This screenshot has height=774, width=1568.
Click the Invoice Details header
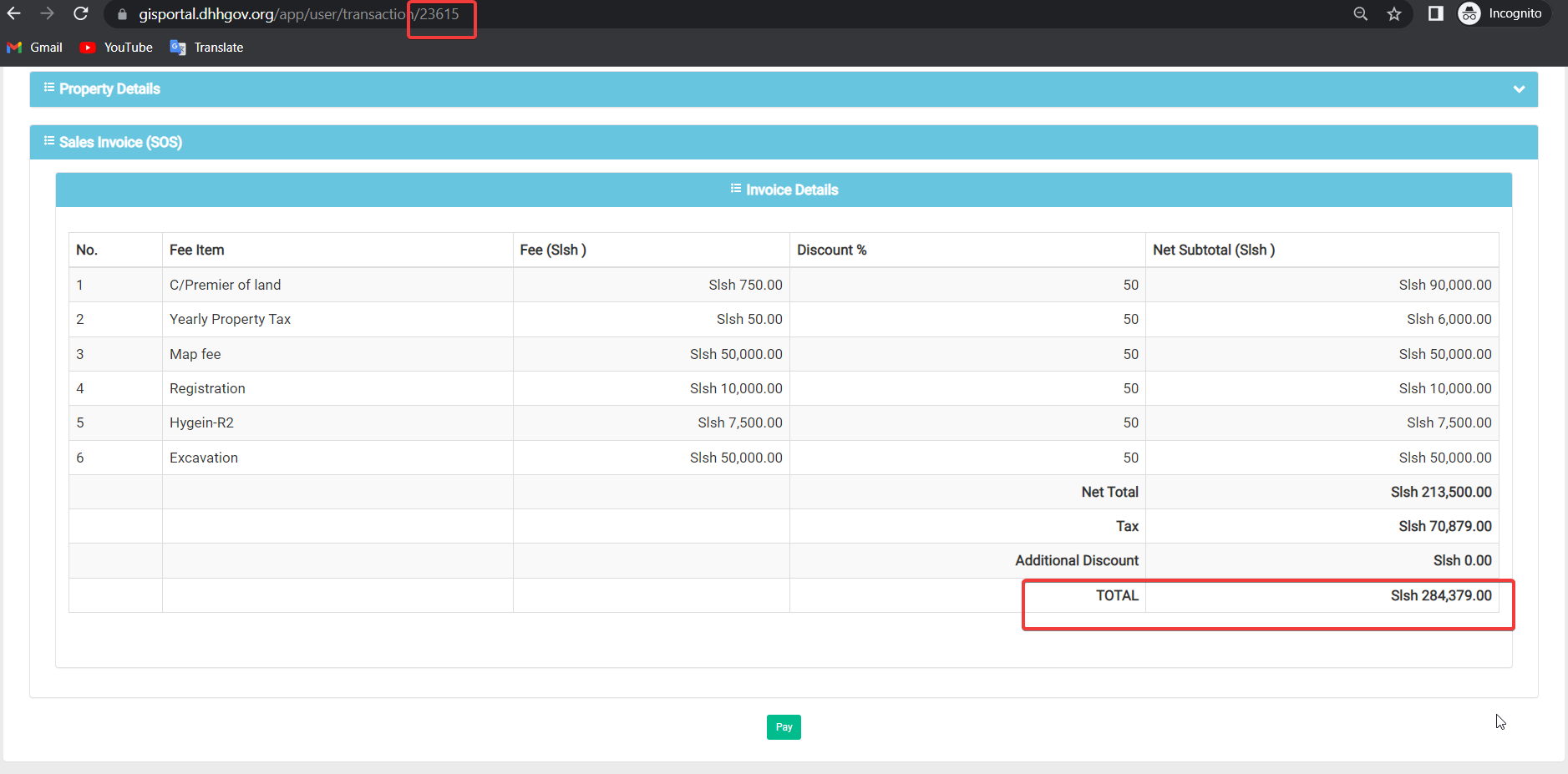[784, 190]
